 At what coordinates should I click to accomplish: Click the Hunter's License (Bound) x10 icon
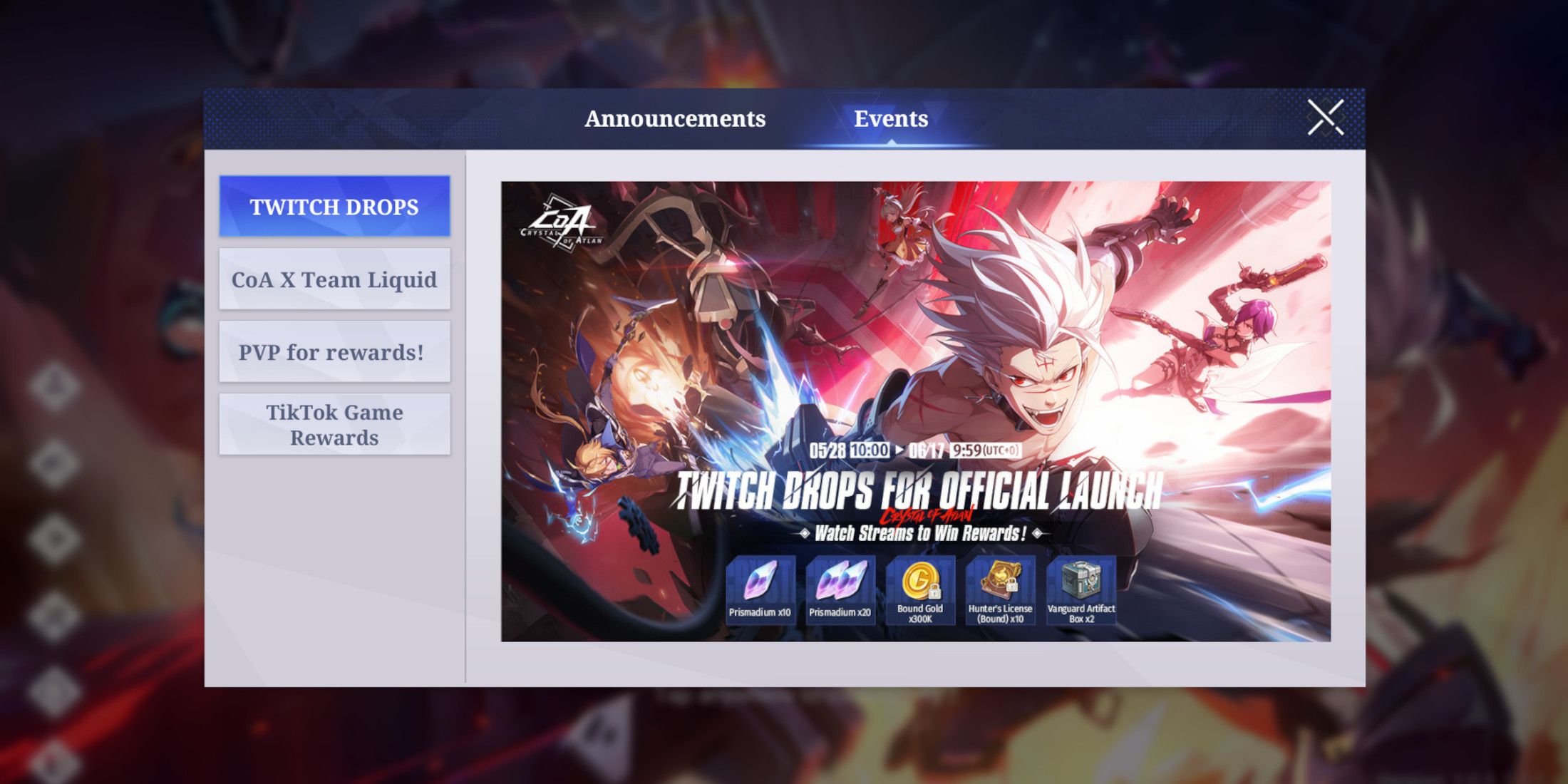(x=1000, y=589)
